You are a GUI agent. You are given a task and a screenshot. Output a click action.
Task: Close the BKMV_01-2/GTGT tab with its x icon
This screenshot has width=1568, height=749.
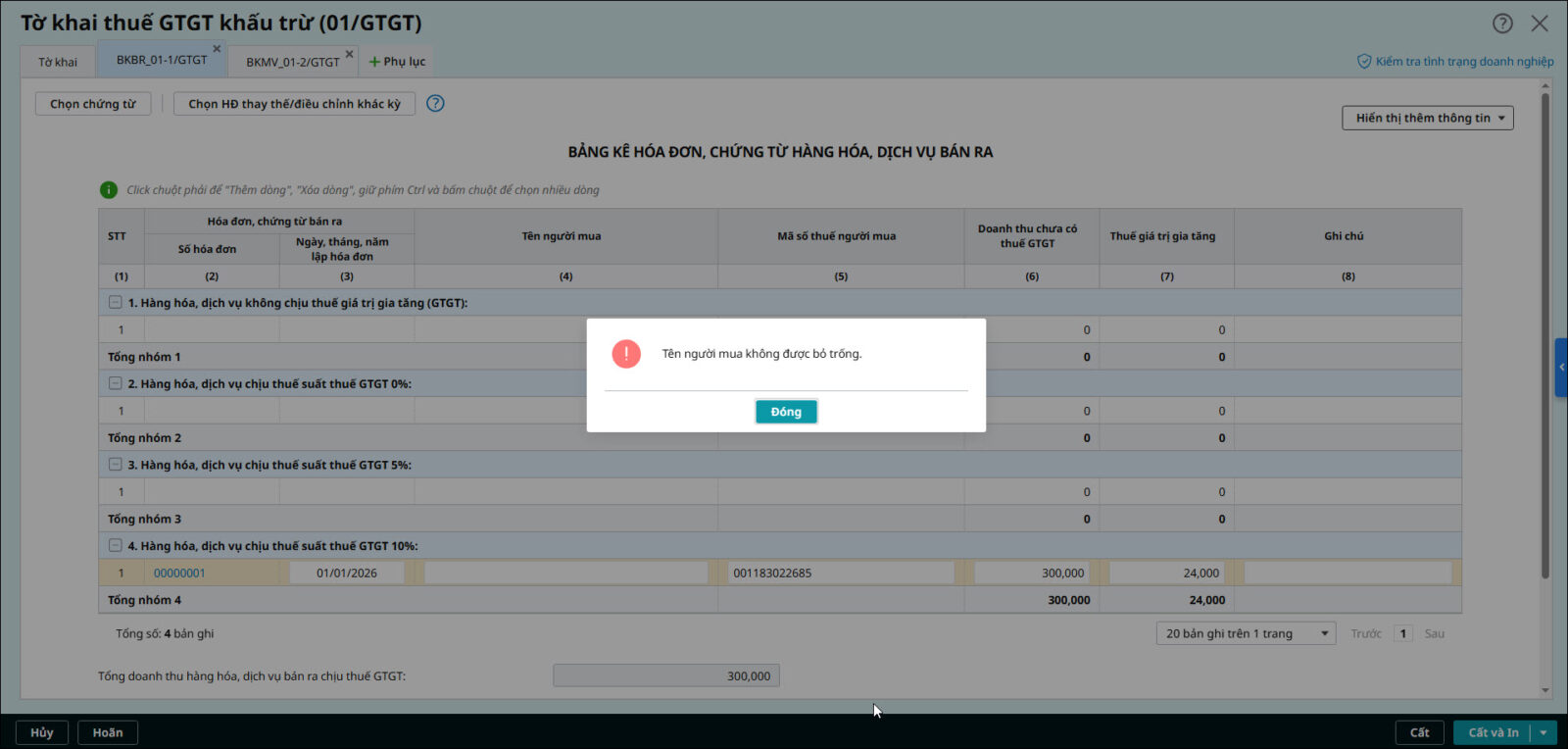click(x=349, y=54)
